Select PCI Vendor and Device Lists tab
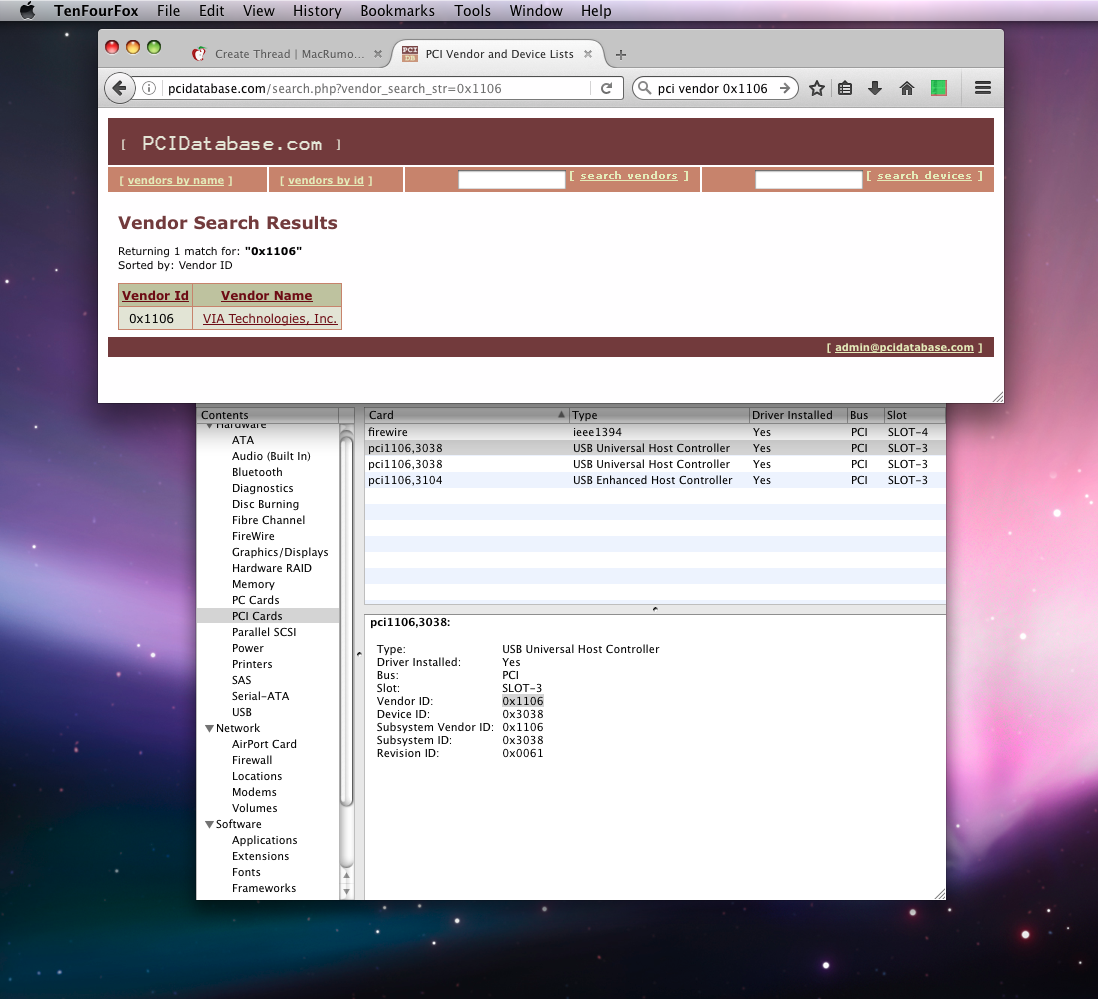The height and width of the screenshot is (999, 1098). 499,54
